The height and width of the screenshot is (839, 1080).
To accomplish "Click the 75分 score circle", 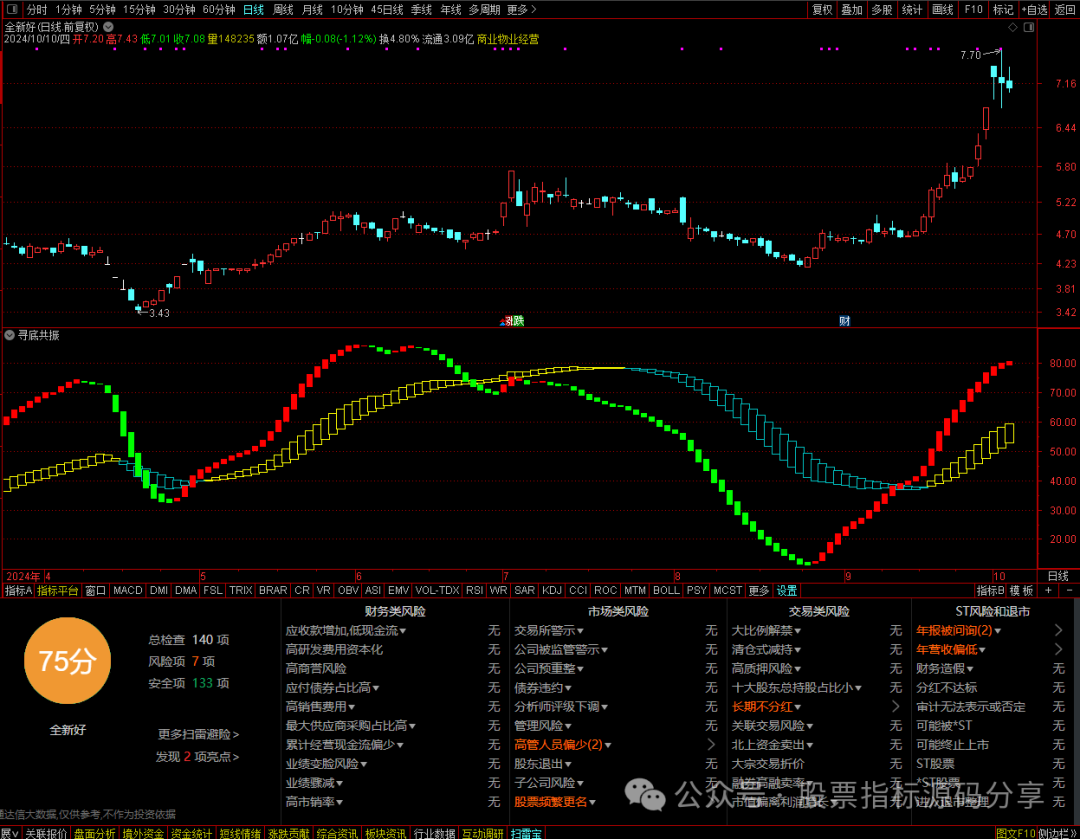I will click(67, 661).
